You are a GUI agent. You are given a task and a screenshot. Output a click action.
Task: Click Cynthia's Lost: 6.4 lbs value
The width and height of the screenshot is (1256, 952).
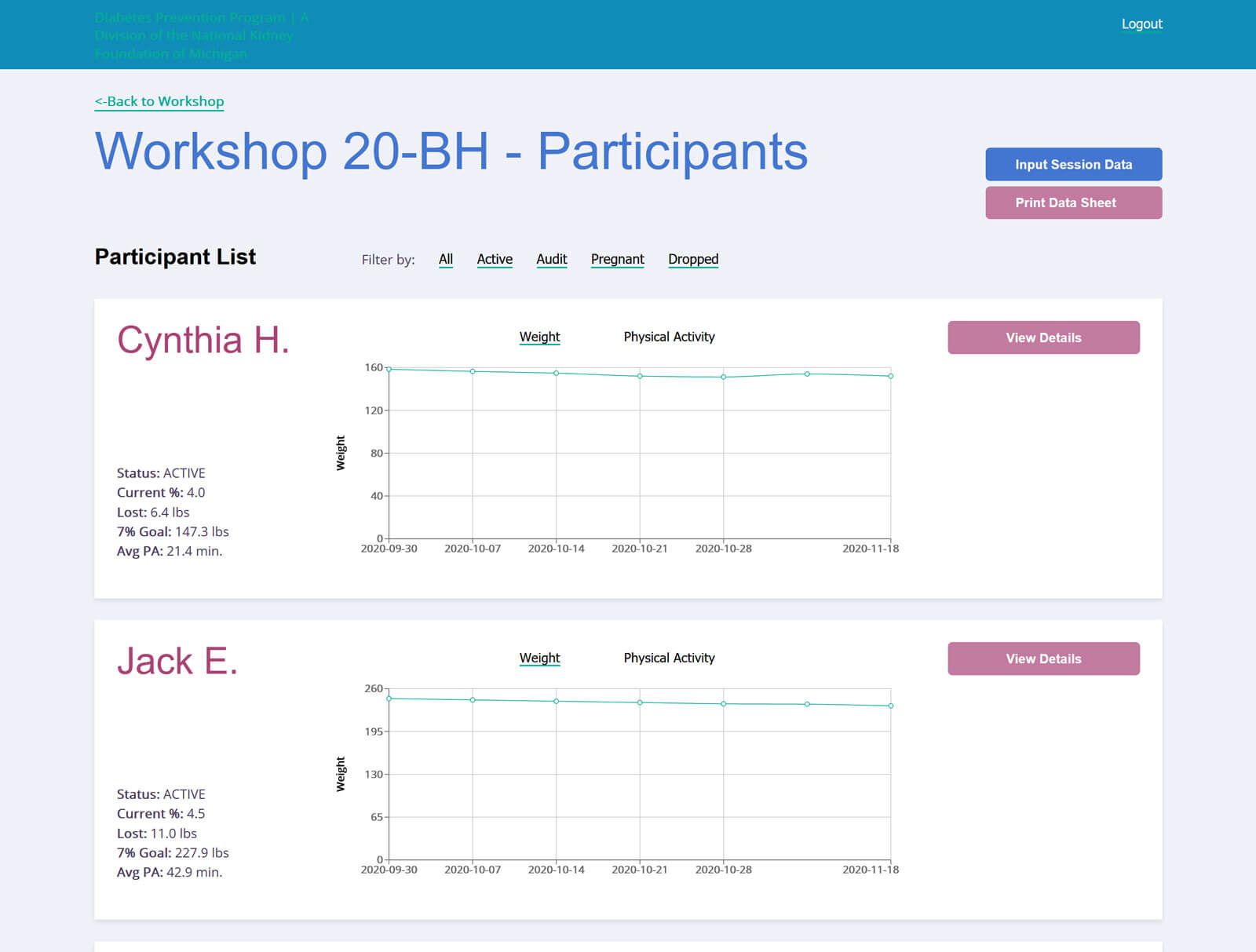[x=153, y=512]
